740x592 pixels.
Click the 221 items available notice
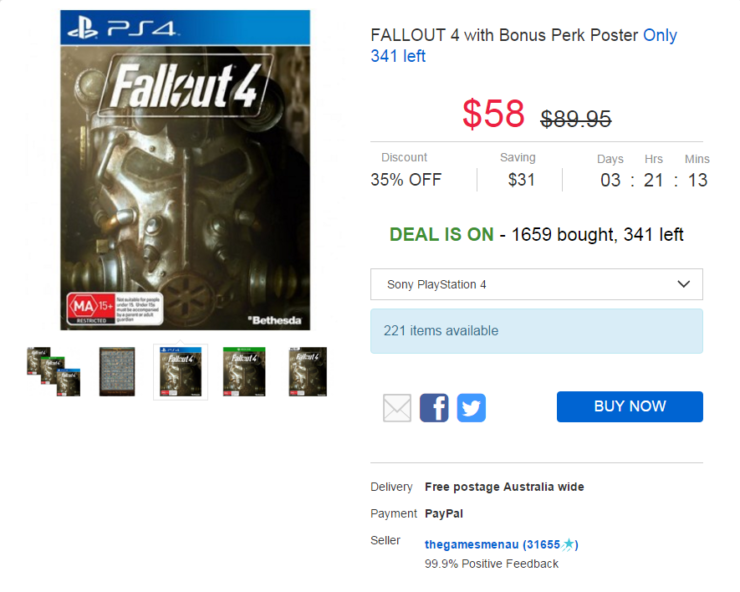tap(536, 331)
